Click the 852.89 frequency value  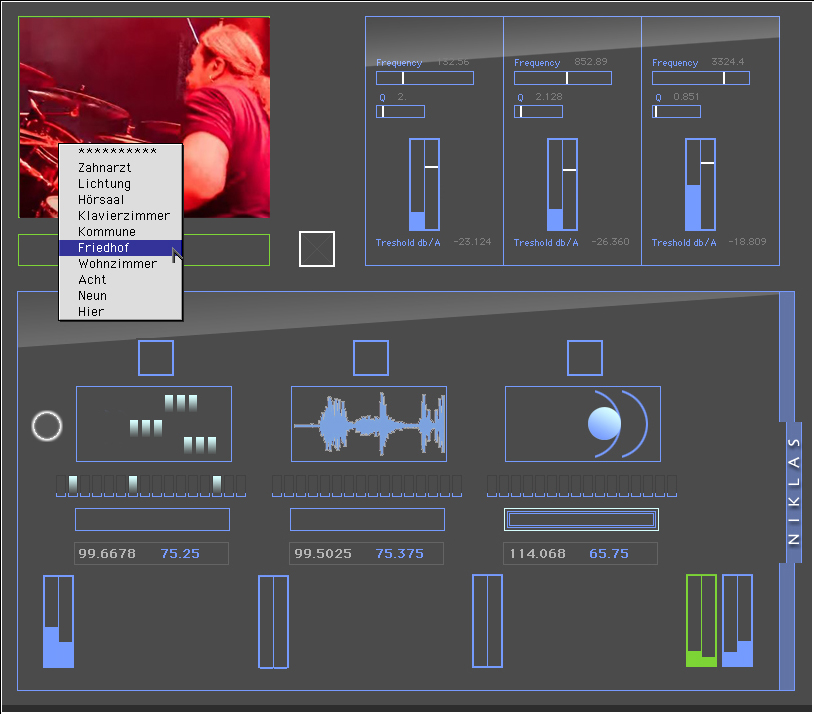[591, 62]
